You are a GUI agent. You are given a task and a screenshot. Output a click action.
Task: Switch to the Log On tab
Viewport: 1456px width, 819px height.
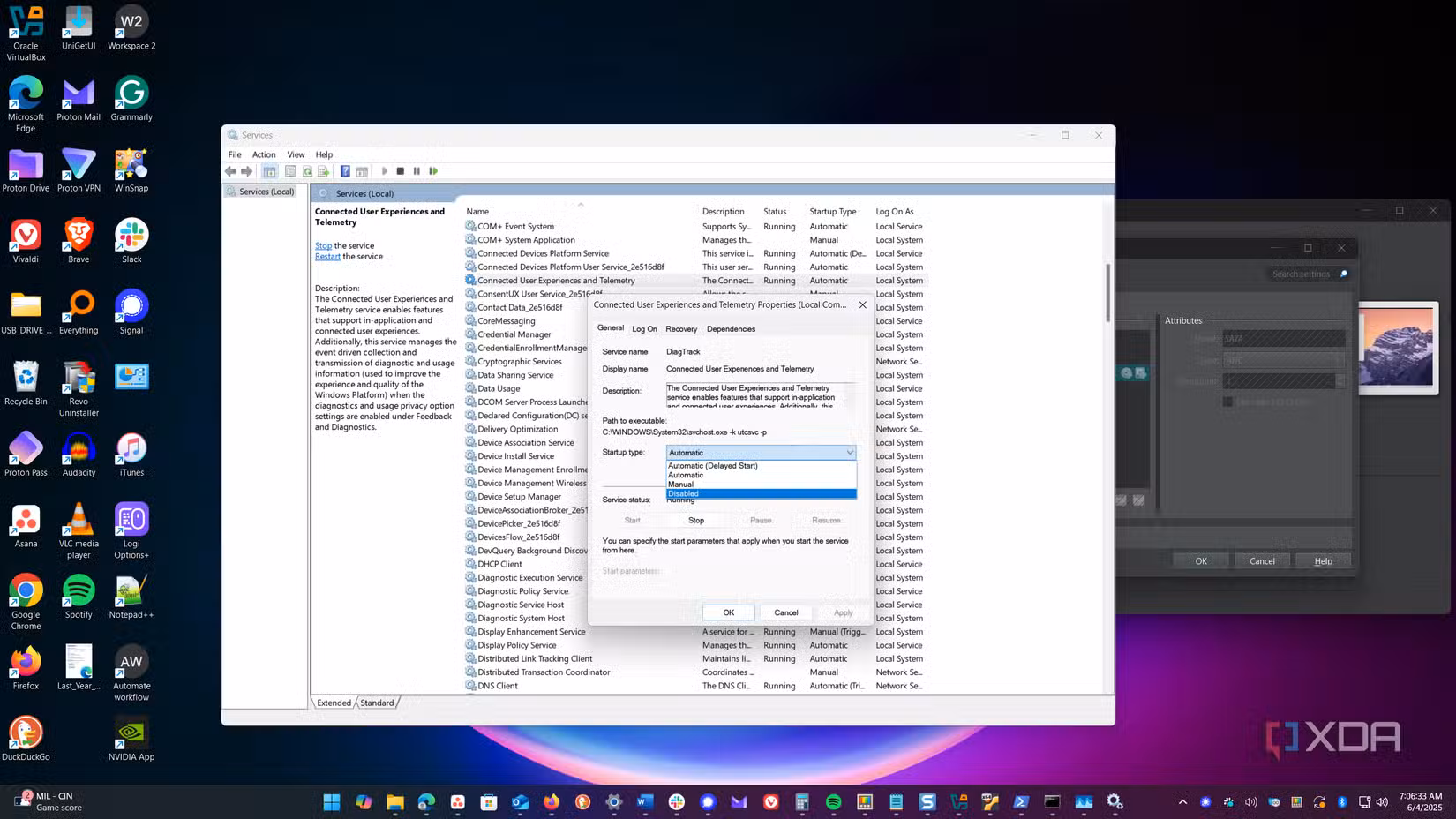(x=644, y=328)
